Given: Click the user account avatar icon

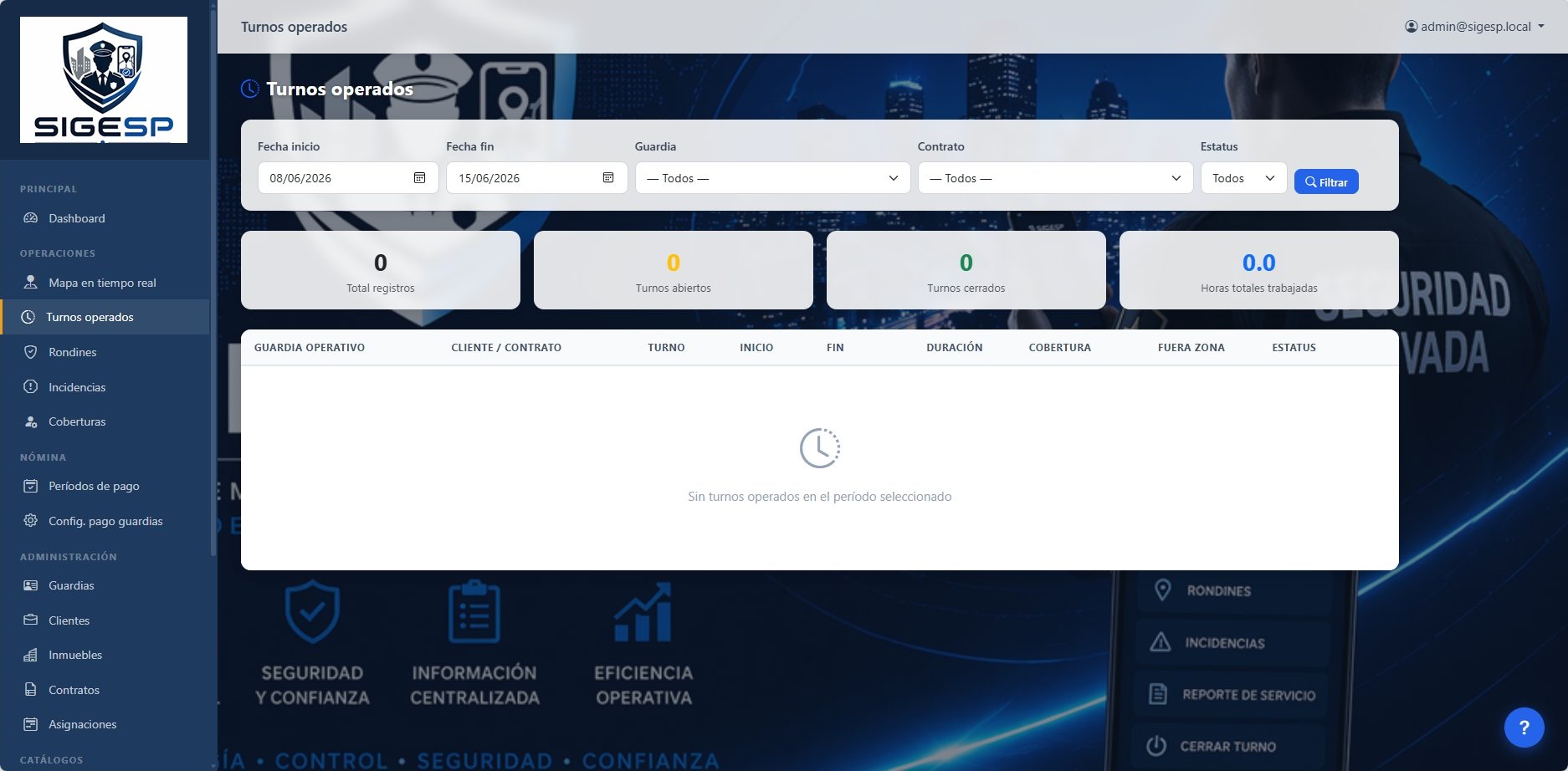Looking at the screenshot, I should (1412, 27).
